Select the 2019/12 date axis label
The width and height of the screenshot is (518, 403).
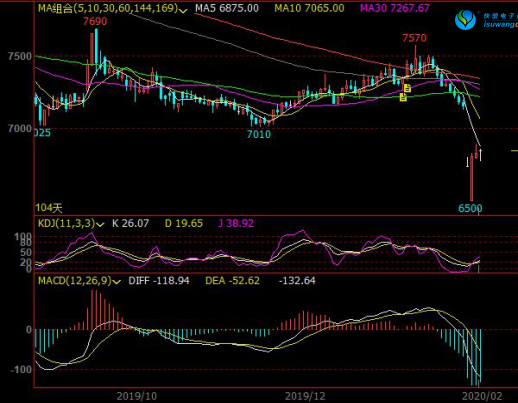pos(305,396)
